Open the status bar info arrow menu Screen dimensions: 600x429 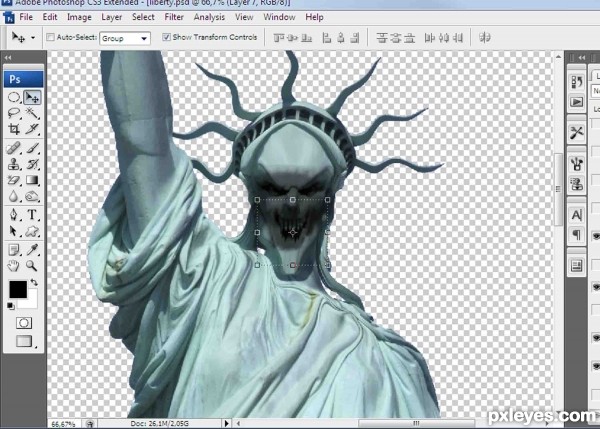coord(227,423)
